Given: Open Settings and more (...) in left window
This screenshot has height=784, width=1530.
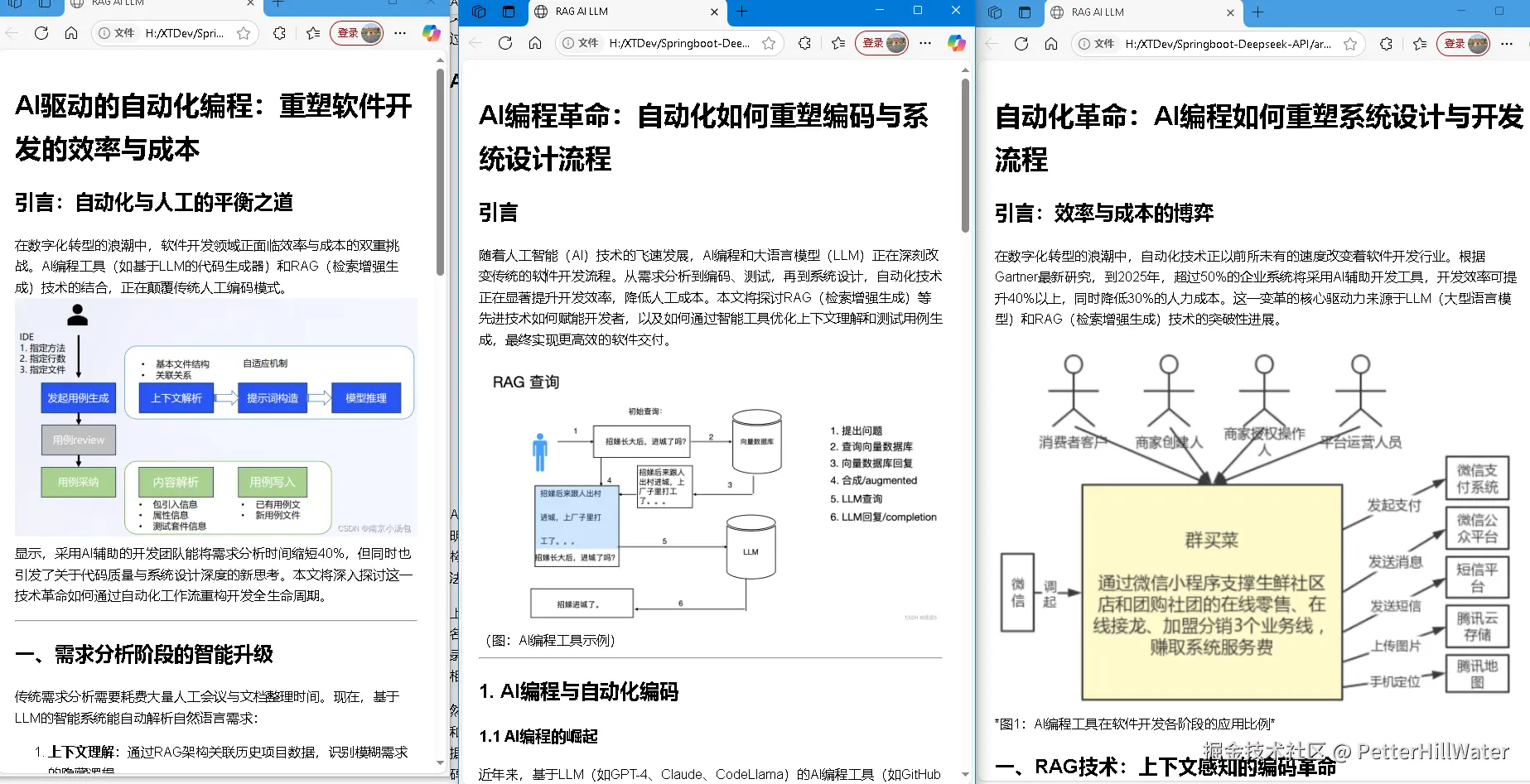Looking at the screenshot, I should pyautogui.click(x=400, y=33).
